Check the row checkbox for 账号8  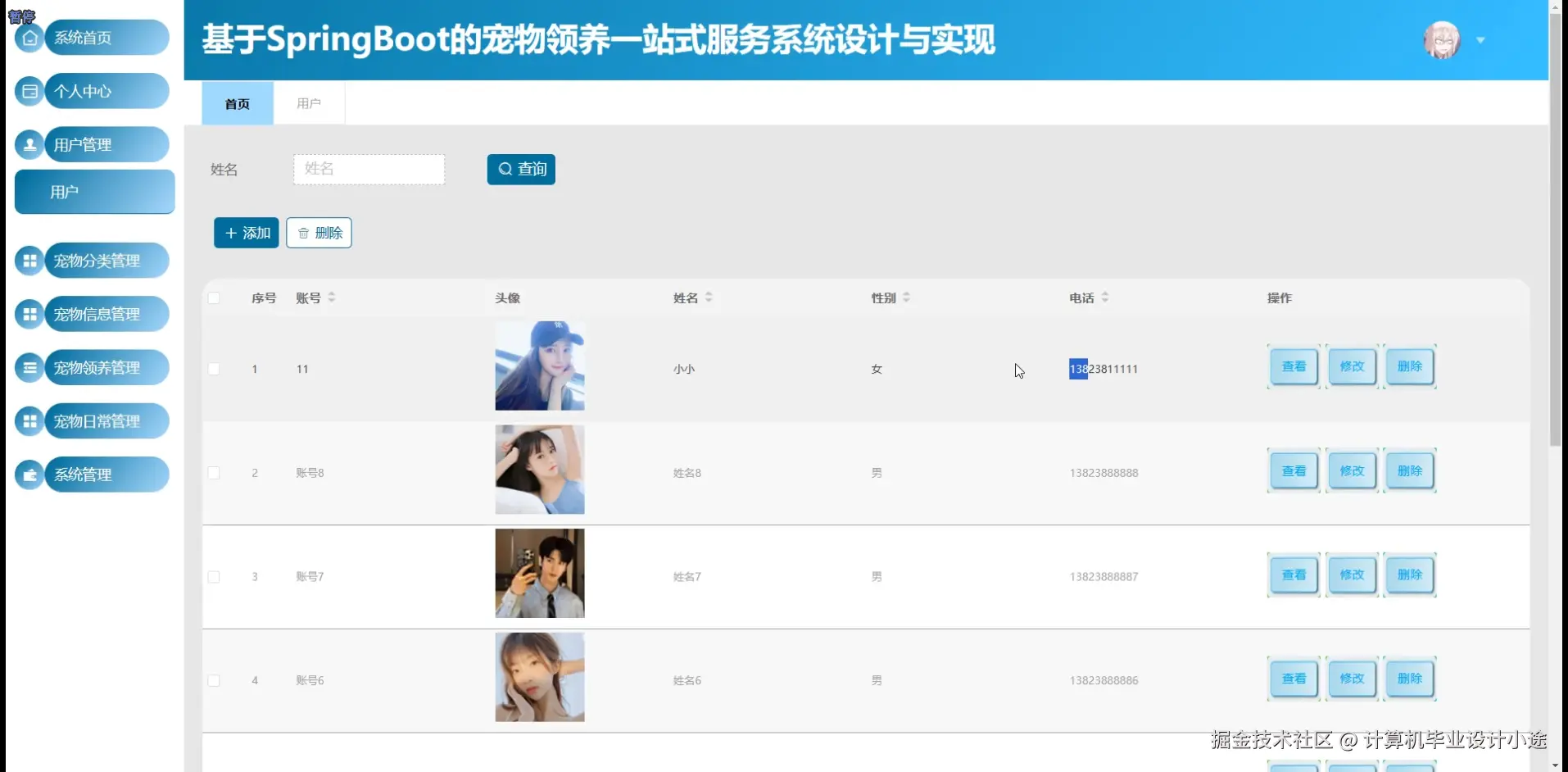point(214,473)
